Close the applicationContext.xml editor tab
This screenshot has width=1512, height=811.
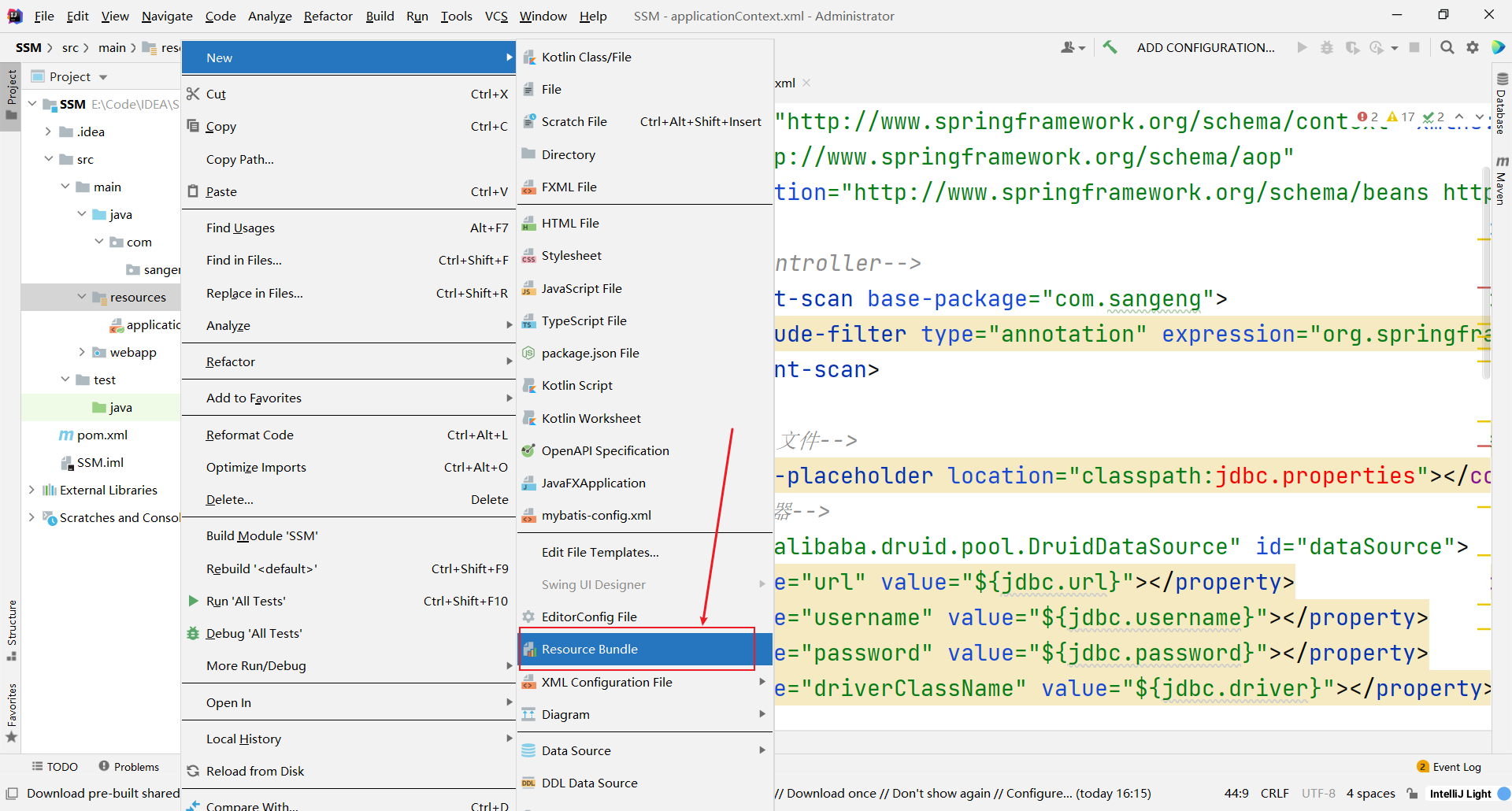click(806, 83)
